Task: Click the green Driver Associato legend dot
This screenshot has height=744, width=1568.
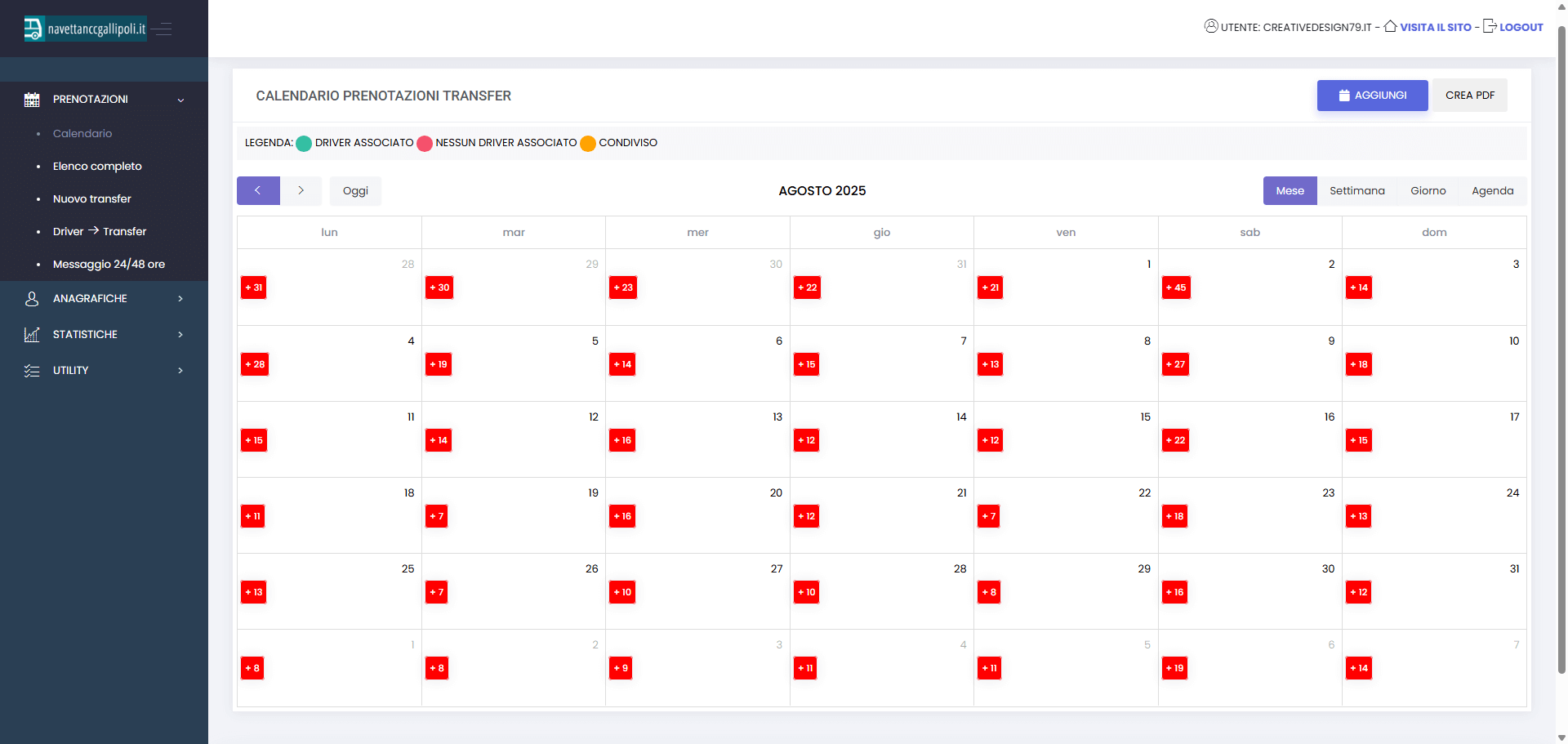Action: [x=304, y=144]
